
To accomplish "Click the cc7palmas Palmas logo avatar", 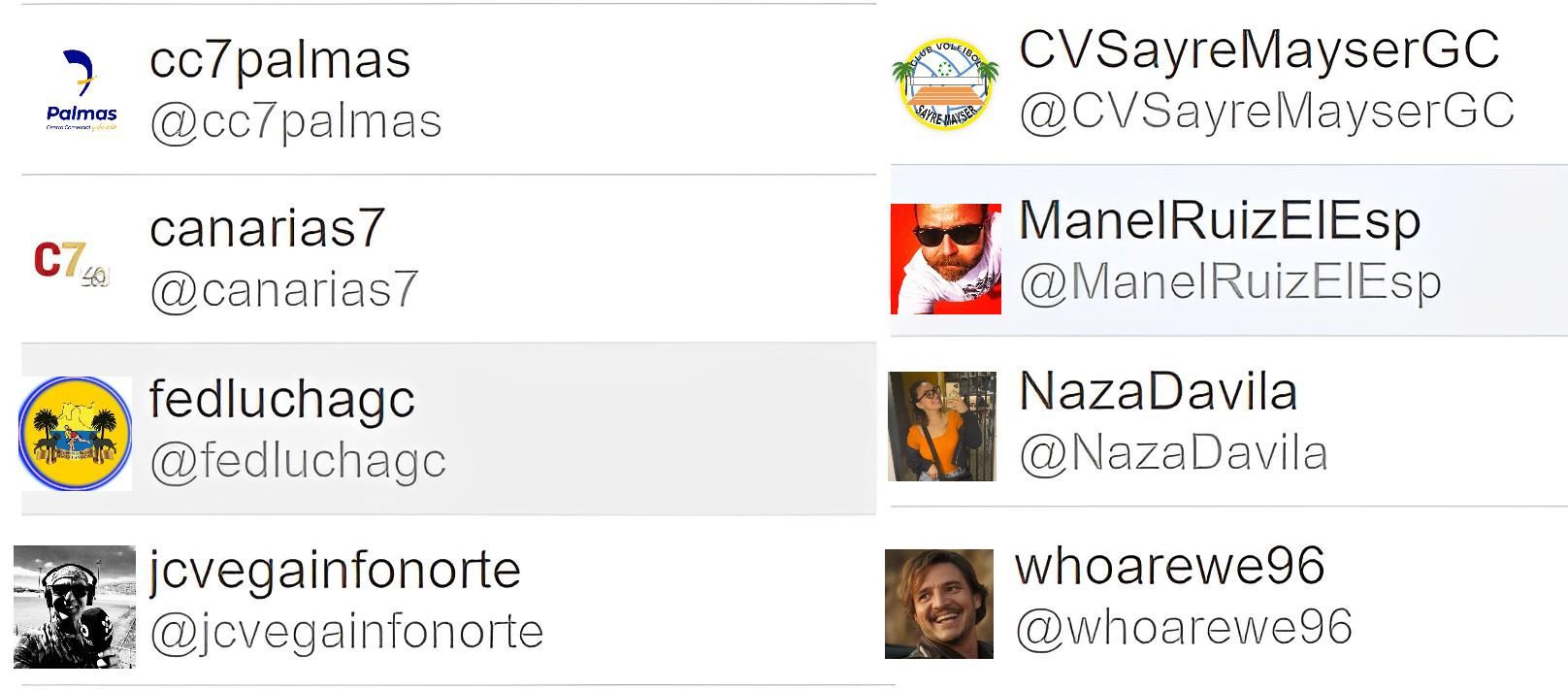I will pyautogui.click(x=82, y=91).
